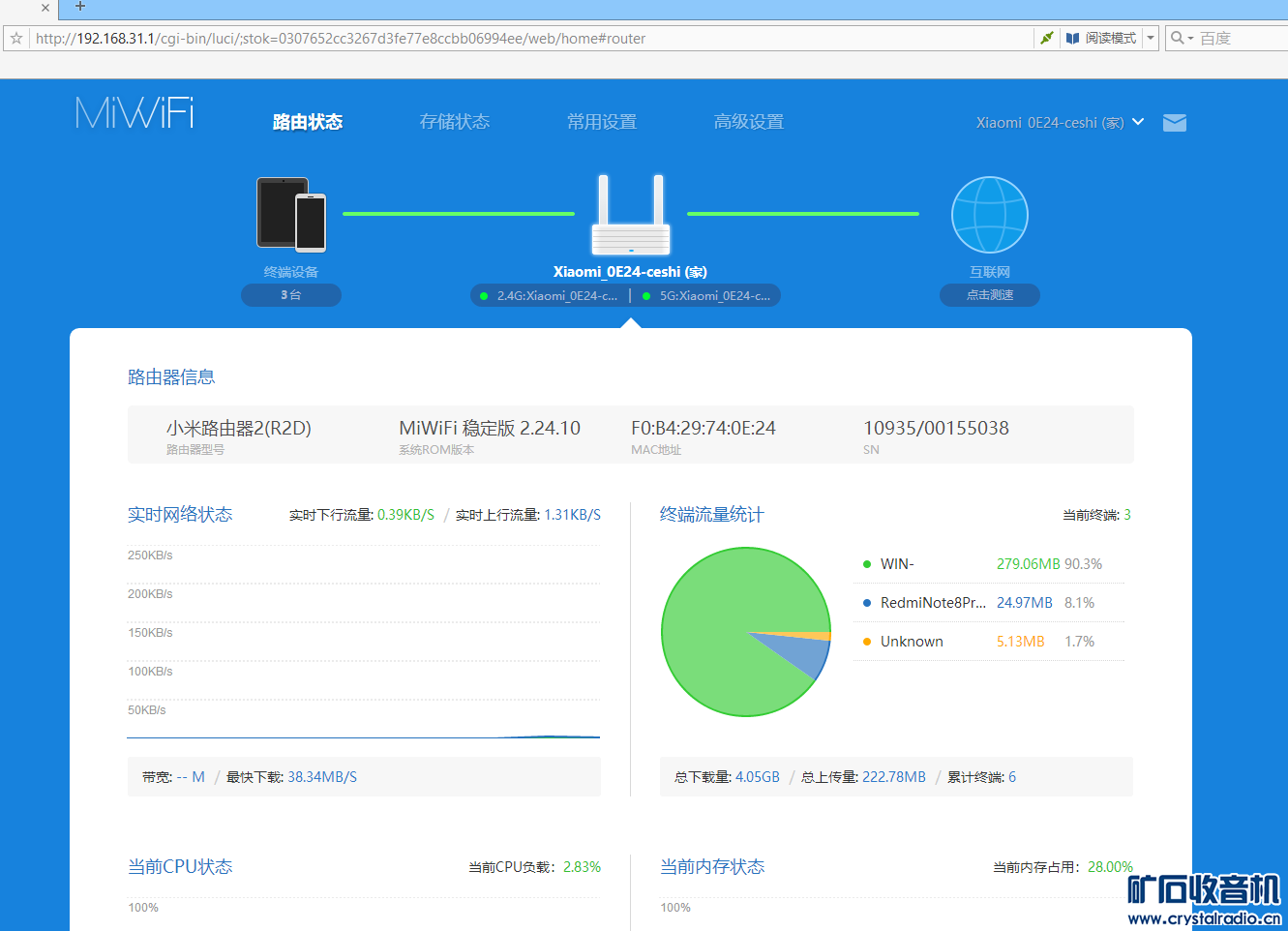Viewport: 1288px width, 931px height.
Task: Go to the 高级设置 tab
Action: [748, 122]
